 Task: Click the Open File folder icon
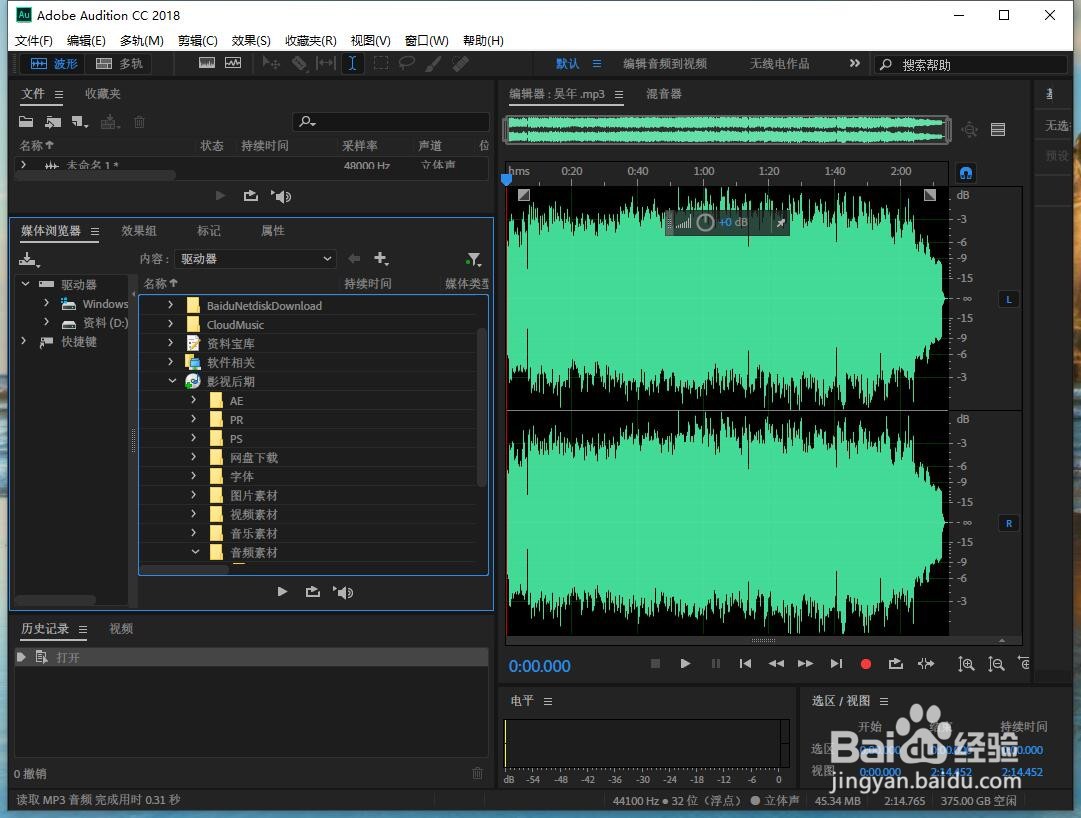pos(26,122)
